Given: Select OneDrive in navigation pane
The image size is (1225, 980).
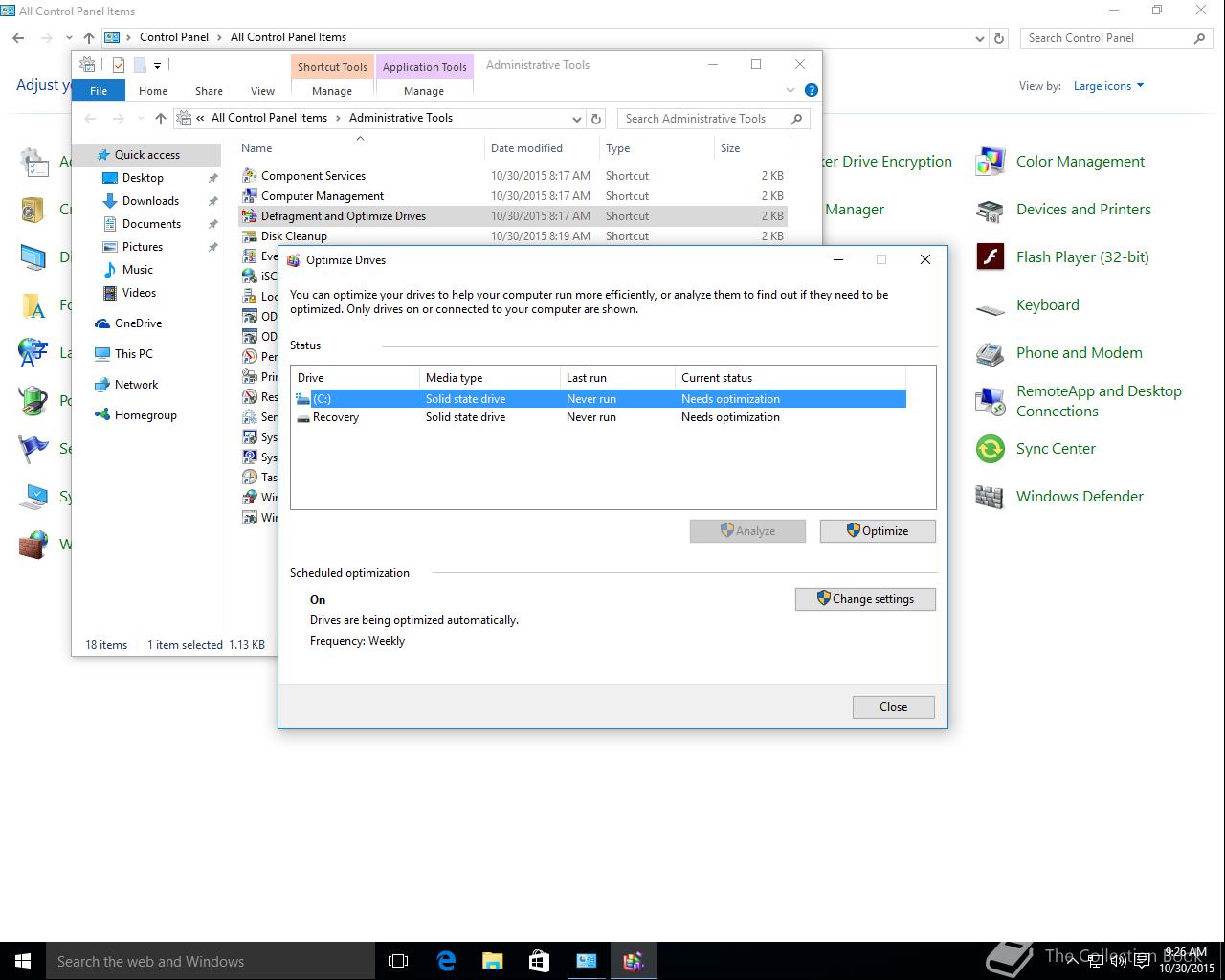Looking at the screenshot, I should [138, 323].
